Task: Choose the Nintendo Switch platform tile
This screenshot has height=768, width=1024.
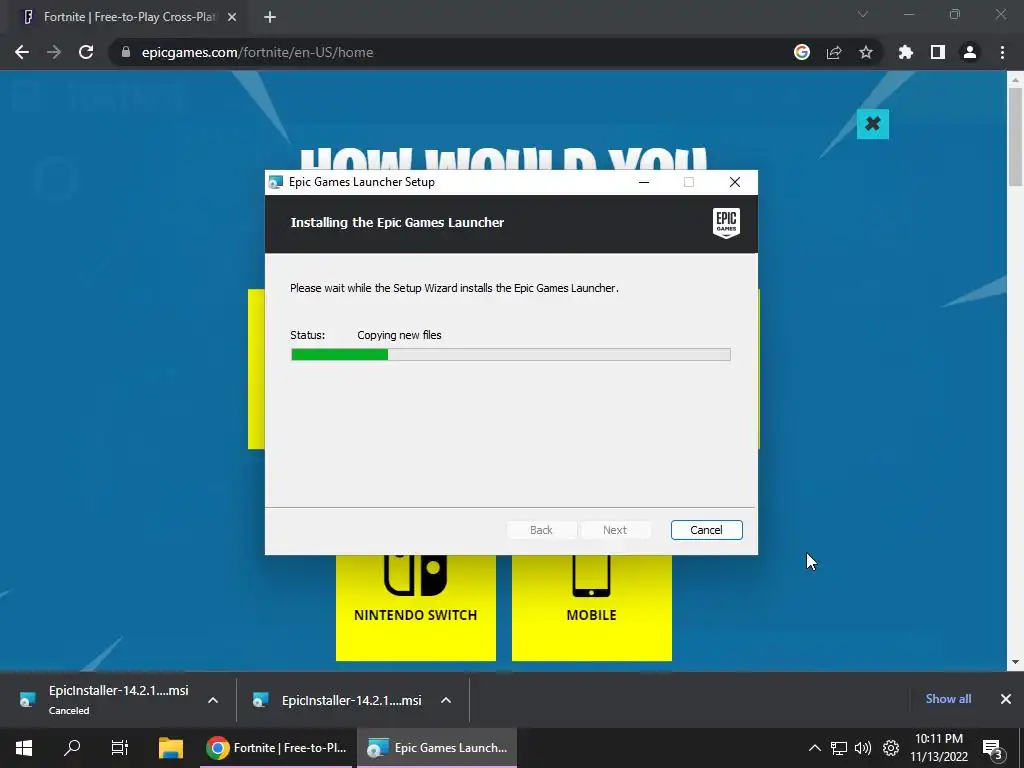Action: [415, 607]
